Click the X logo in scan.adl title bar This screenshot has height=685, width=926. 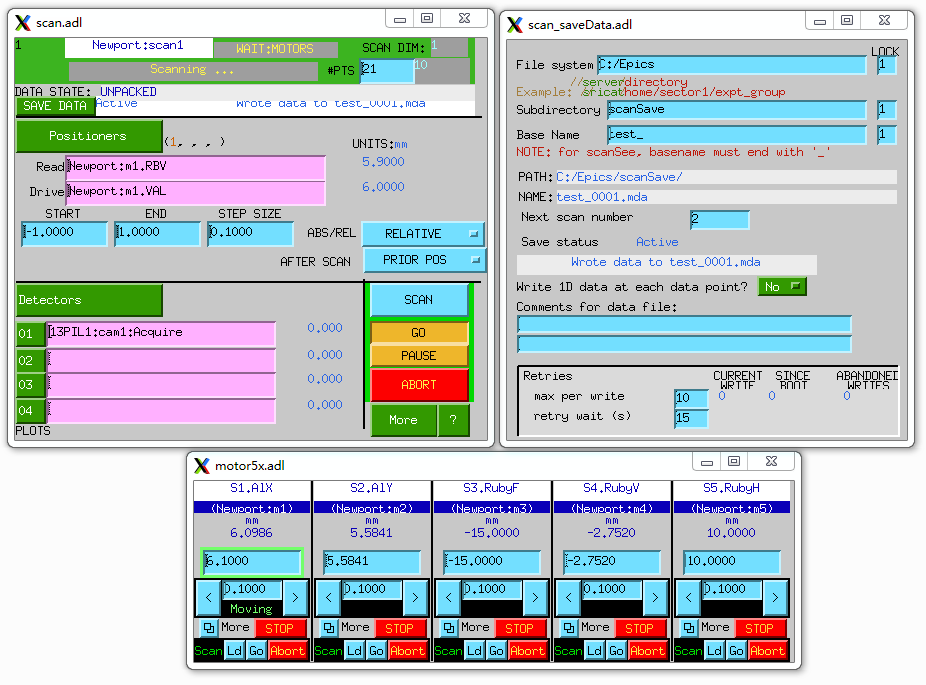[x=23, y=22]
